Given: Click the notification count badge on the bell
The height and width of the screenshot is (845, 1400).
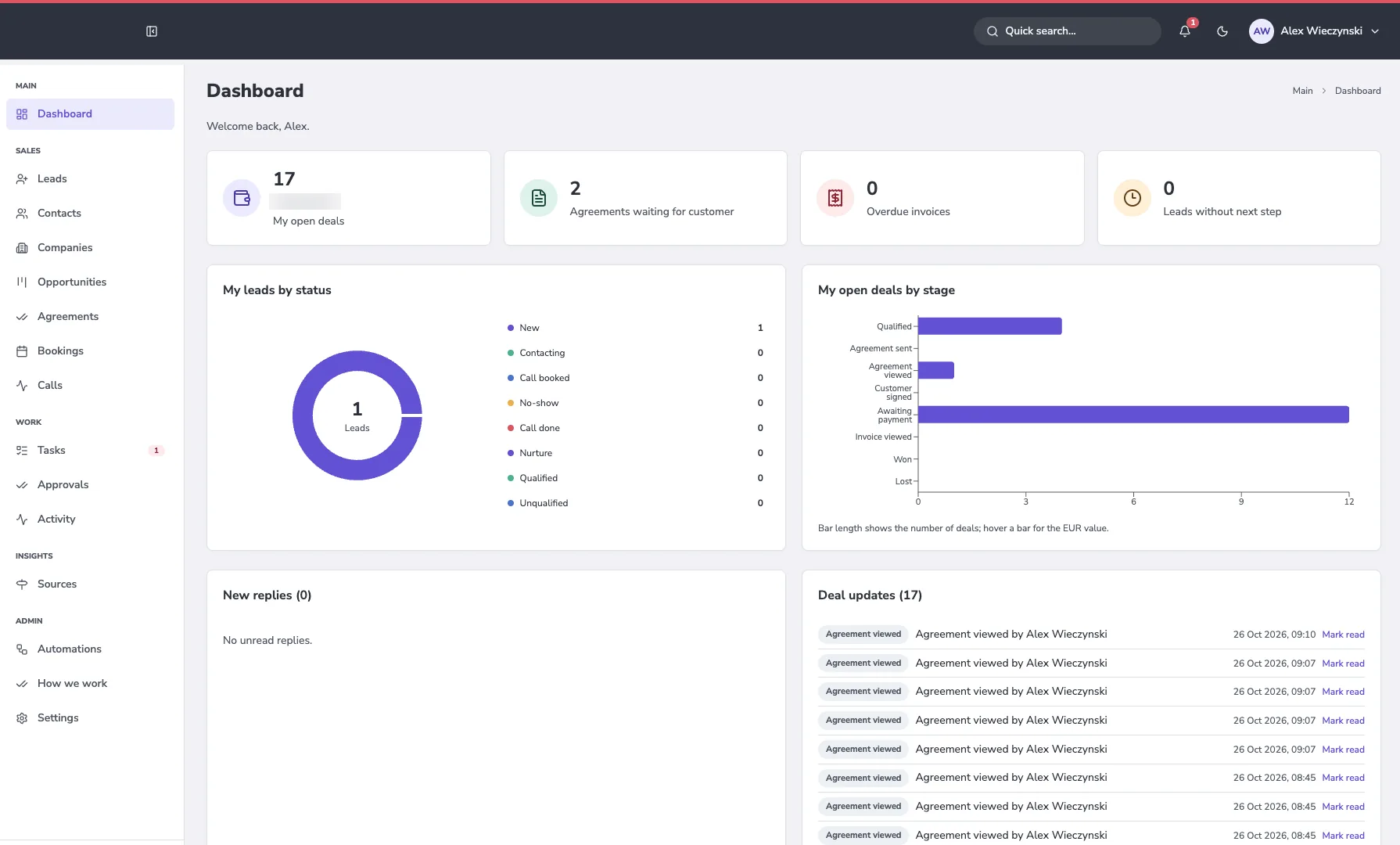Looking at the screenshot, I should [1193, 23].
